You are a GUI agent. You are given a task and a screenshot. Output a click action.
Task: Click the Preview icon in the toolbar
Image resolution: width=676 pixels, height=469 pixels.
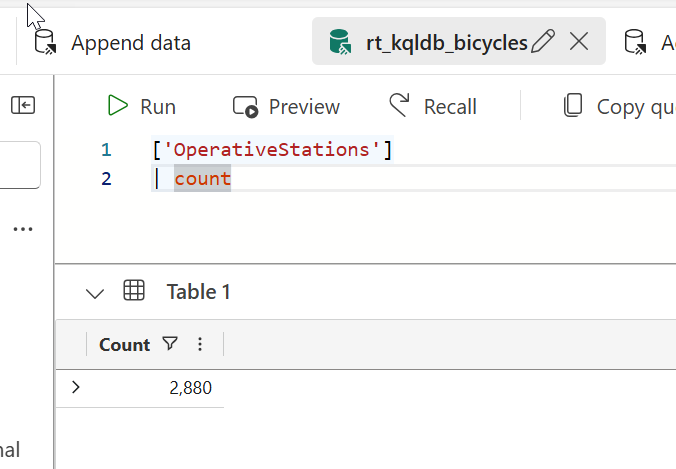tap(246, 106)
